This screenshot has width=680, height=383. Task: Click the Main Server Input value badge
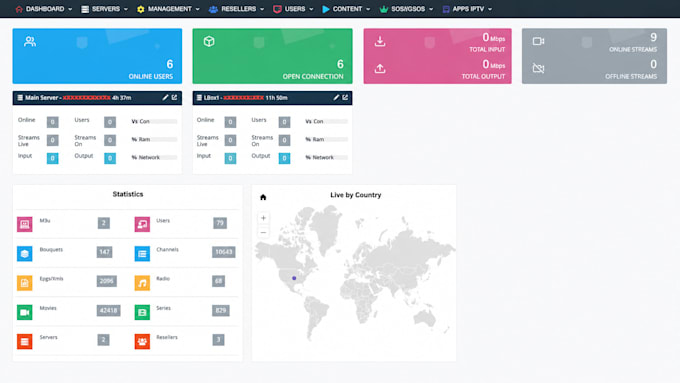pos(52,158)
